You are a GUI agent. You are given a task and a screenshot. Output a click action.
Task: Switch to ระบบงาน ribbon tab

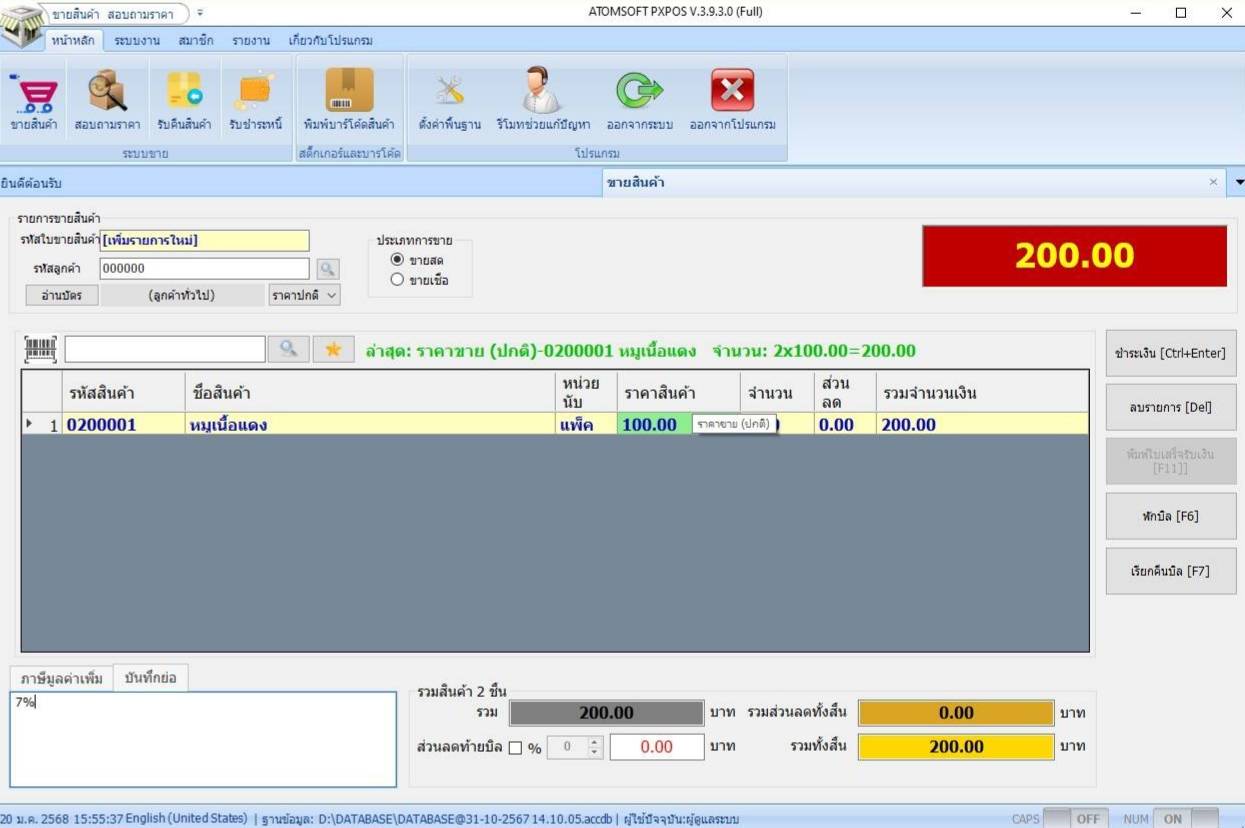[x=137, y=41]
